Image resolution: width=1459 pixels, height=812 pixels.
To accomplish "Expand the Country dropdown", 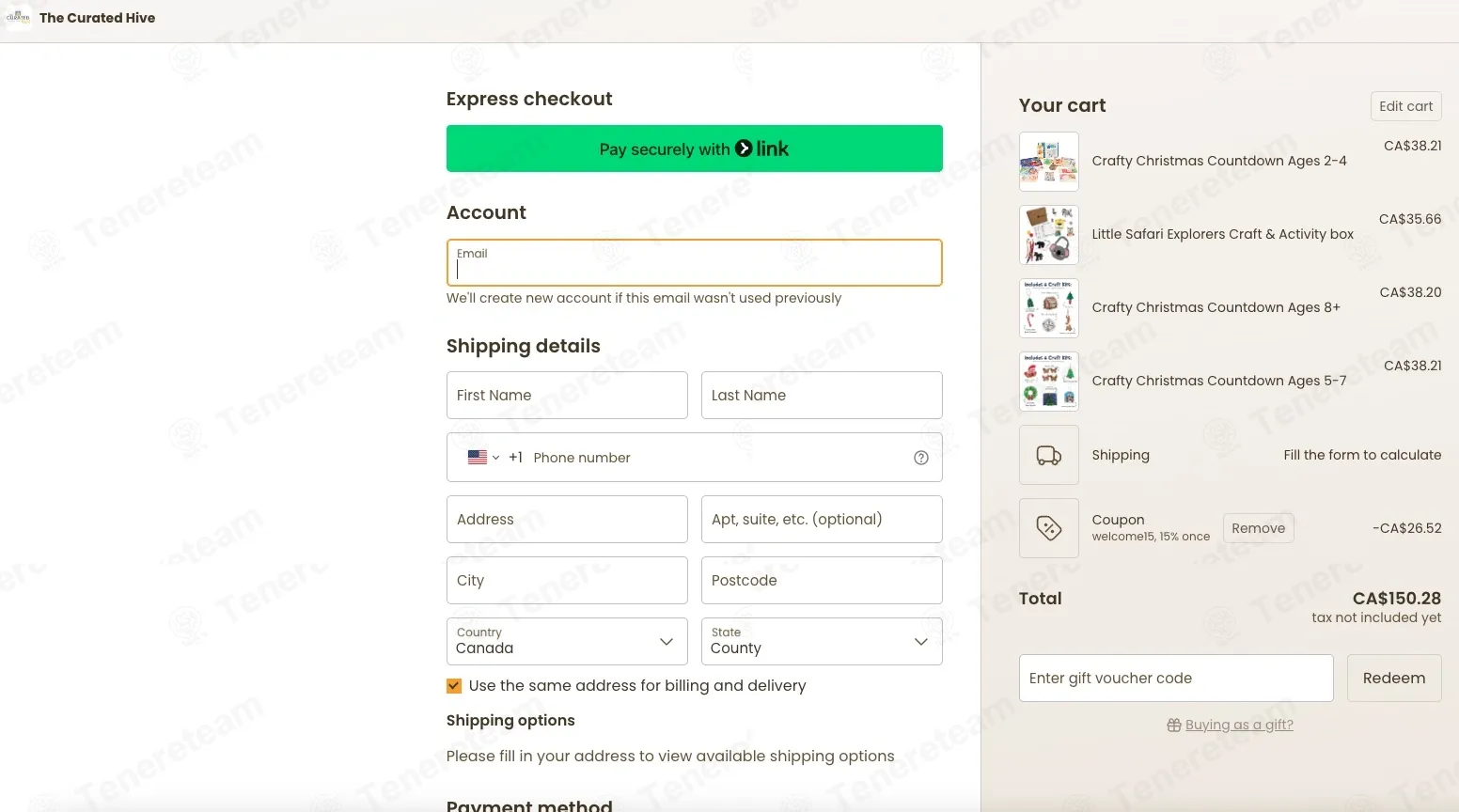I will click(567, 641).
